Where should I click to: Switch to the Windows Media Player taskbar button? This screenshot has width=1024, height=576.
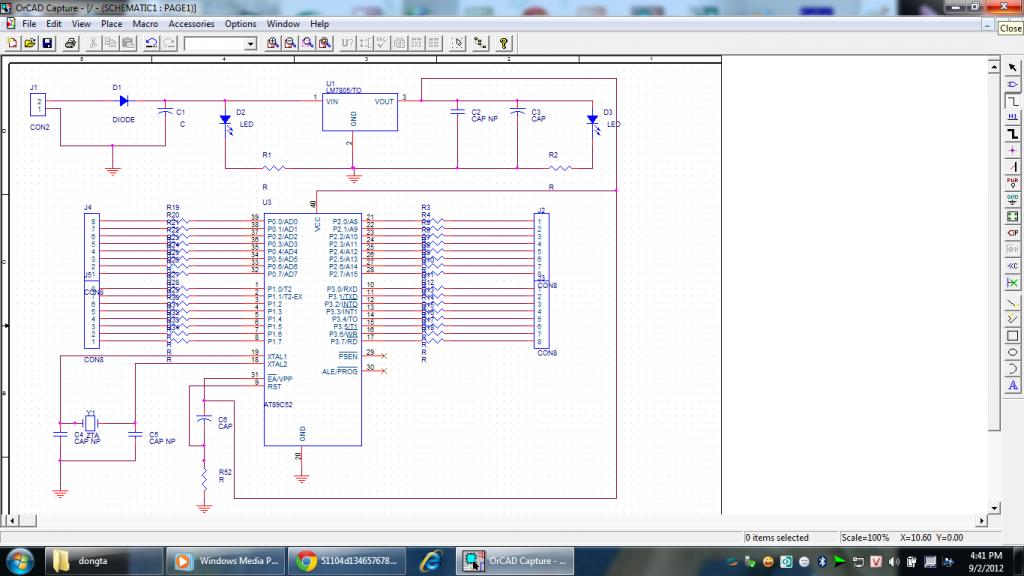(227, 561)
